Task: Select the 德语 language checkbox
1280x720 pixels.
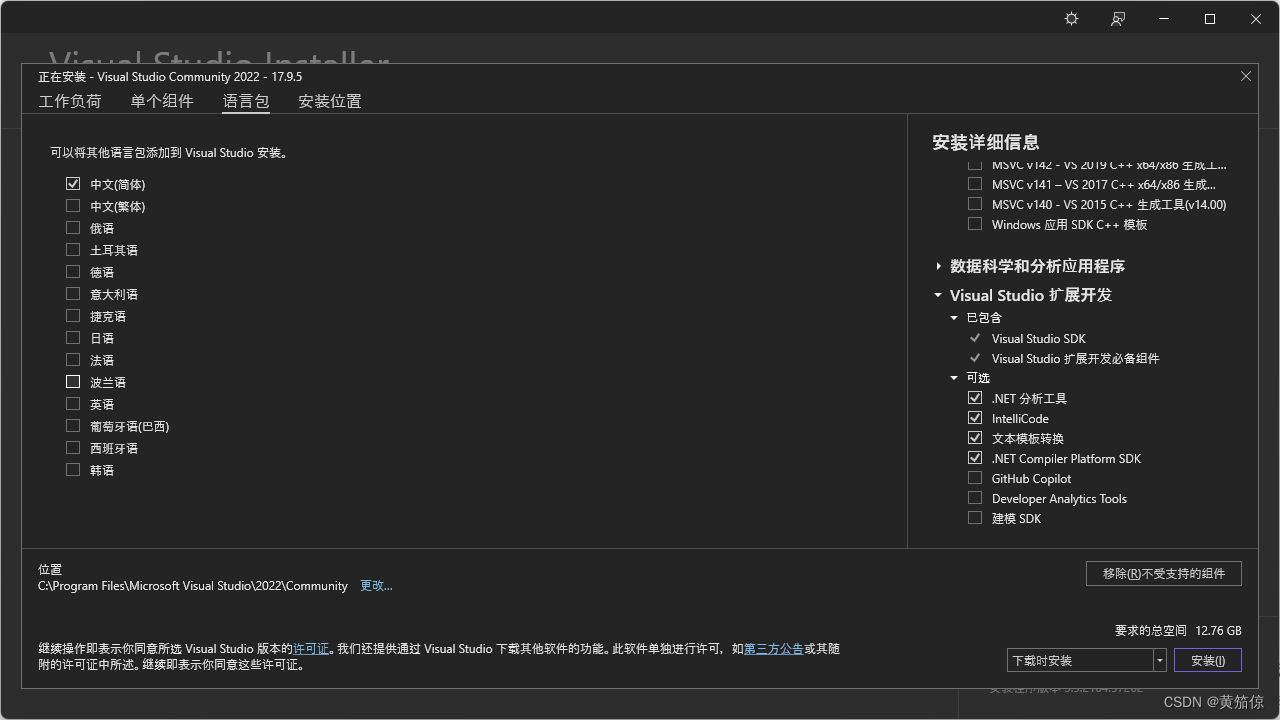Action: (73, 272)
